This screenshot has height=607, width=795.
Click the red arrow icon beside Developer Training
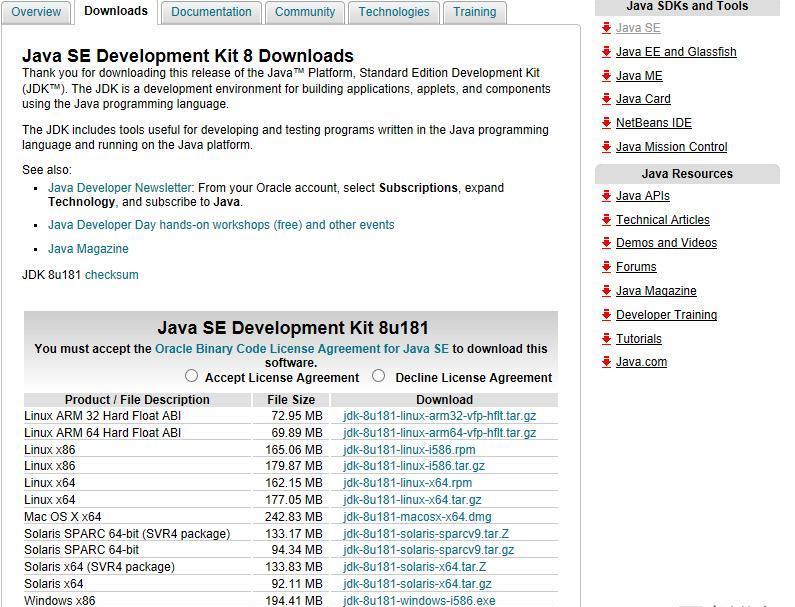pos(606,315)
